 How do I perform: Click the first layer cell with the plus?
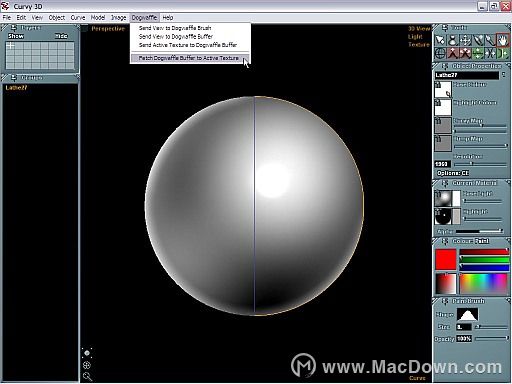(x=11, y=46)
